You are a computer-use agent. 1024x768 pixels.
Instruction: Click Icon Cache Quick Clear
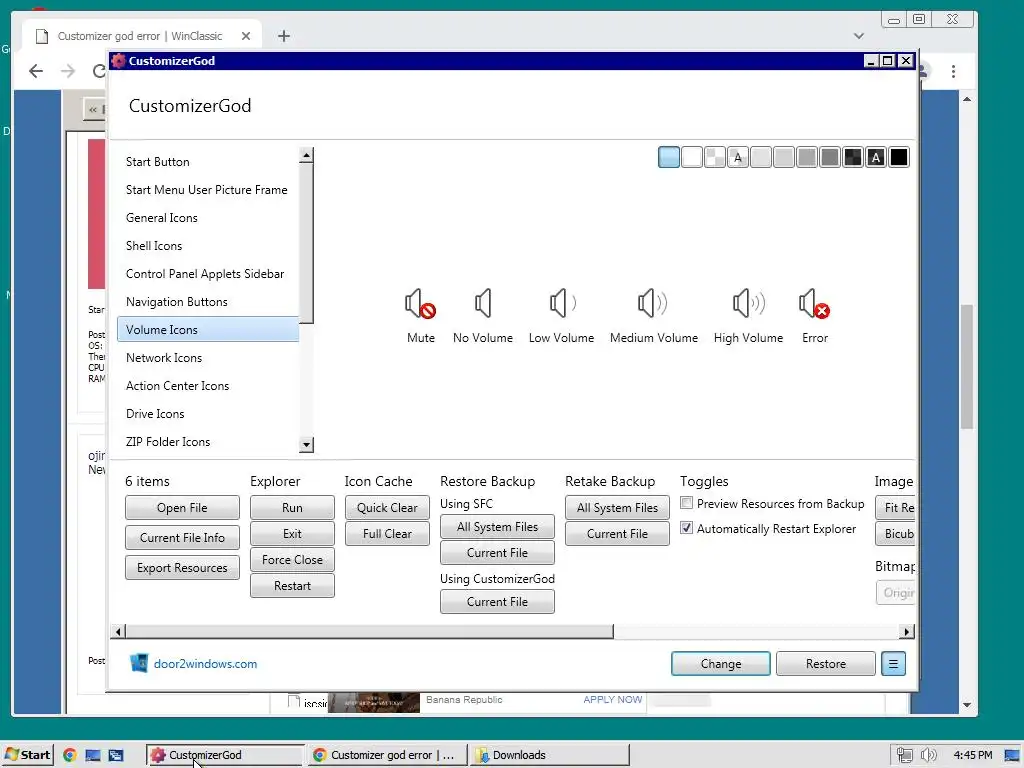pyautogui.click(x=387, y=507)
